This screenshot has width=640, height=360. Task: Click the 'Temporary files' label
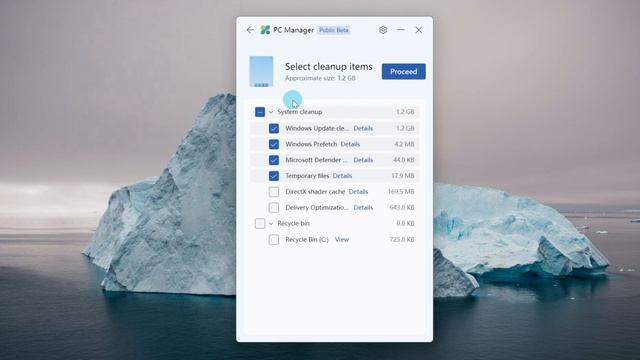(307, 176)
